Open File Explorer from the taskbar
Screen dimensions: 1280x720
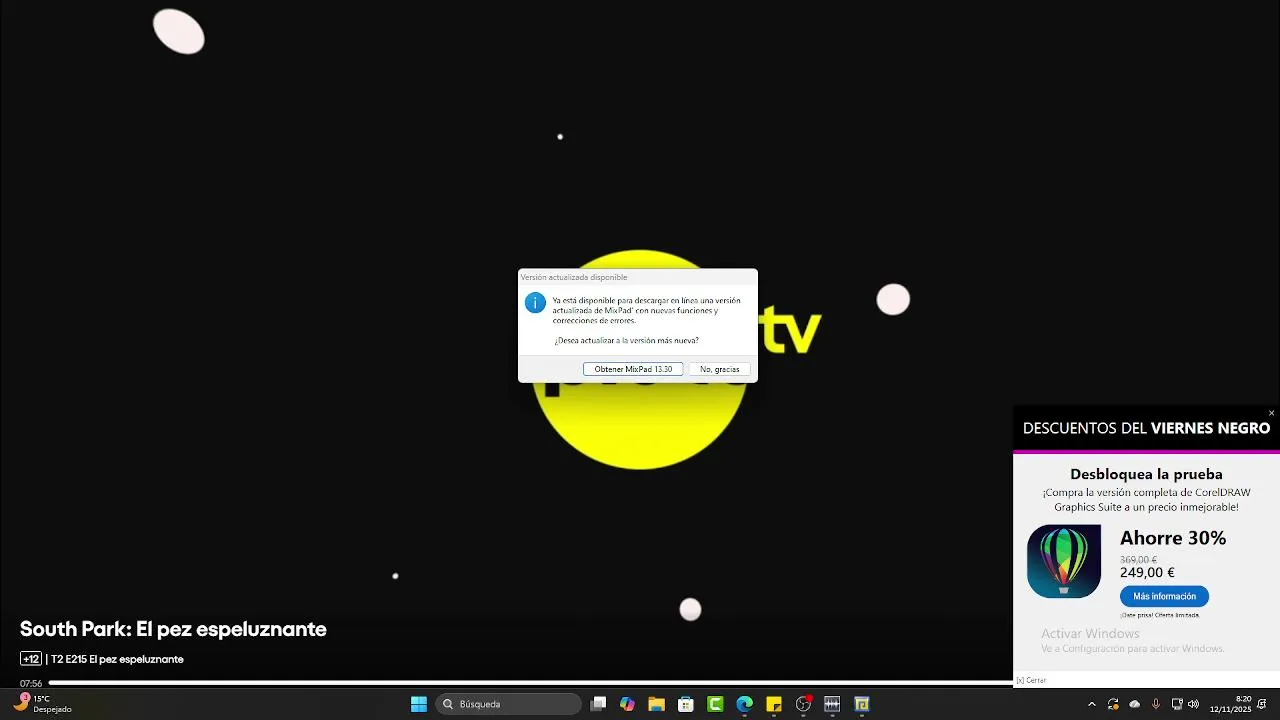coord(656,704)
